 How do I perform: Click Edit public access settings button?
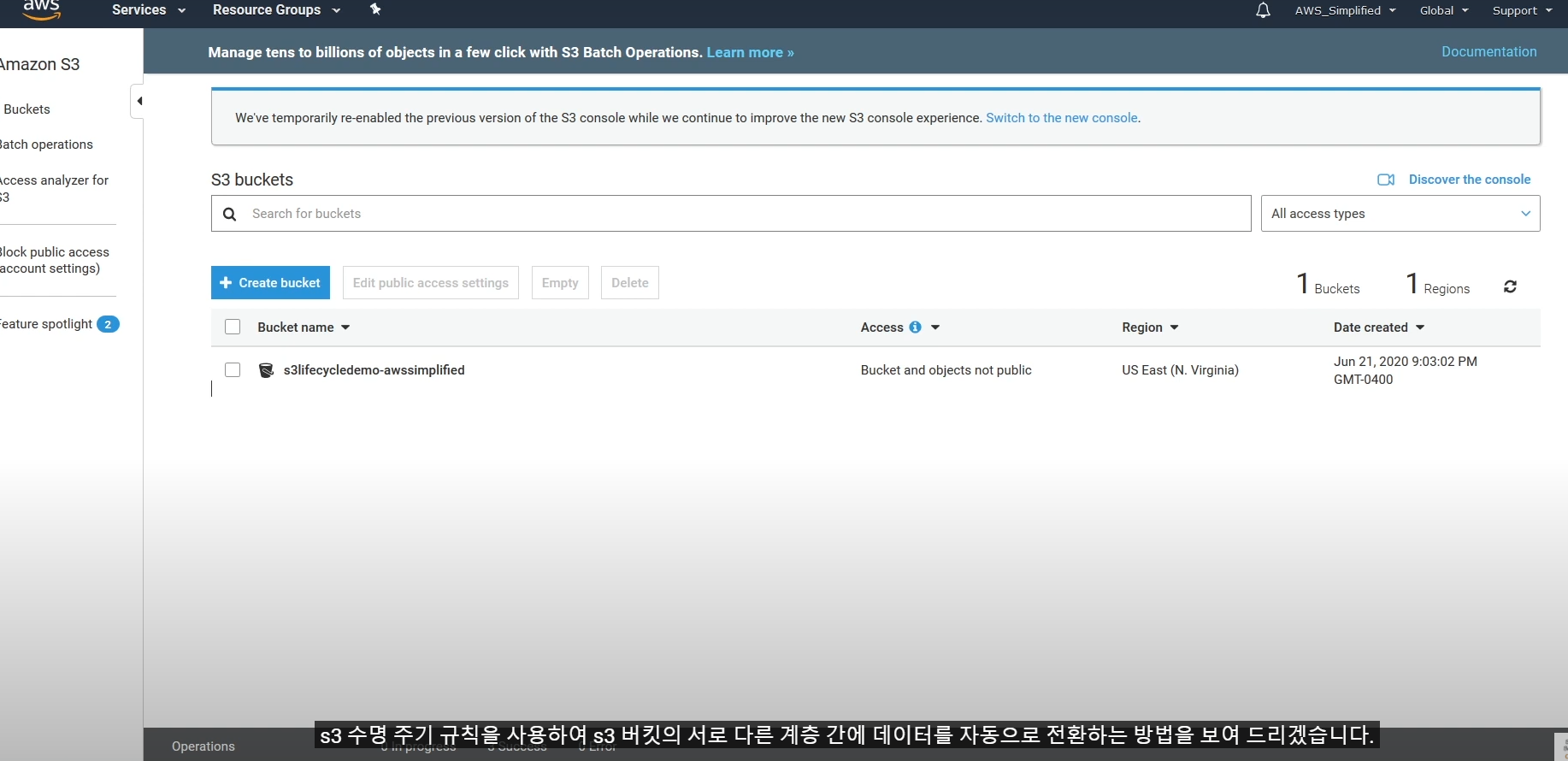coord(431,283)
